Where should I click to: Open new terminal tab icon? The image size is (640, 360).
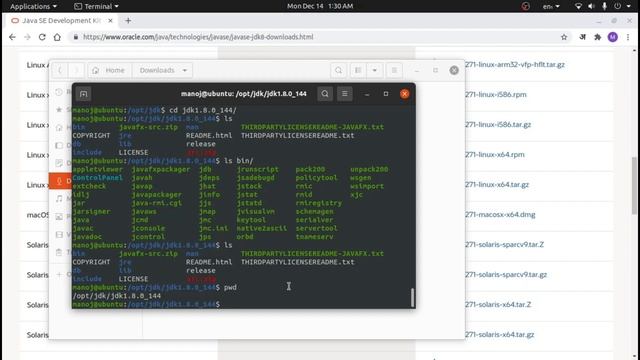point(83,94)
